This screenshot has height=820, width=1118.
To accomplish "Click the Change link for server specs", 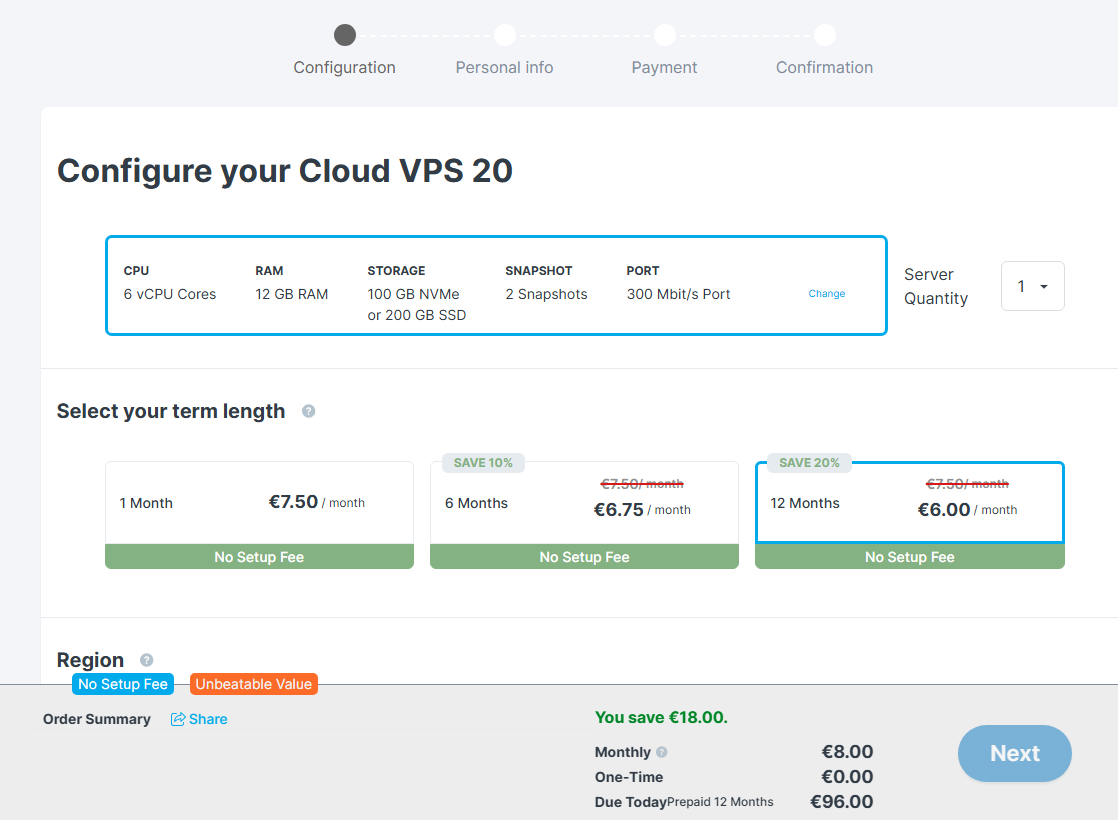I will click(826, 294).
